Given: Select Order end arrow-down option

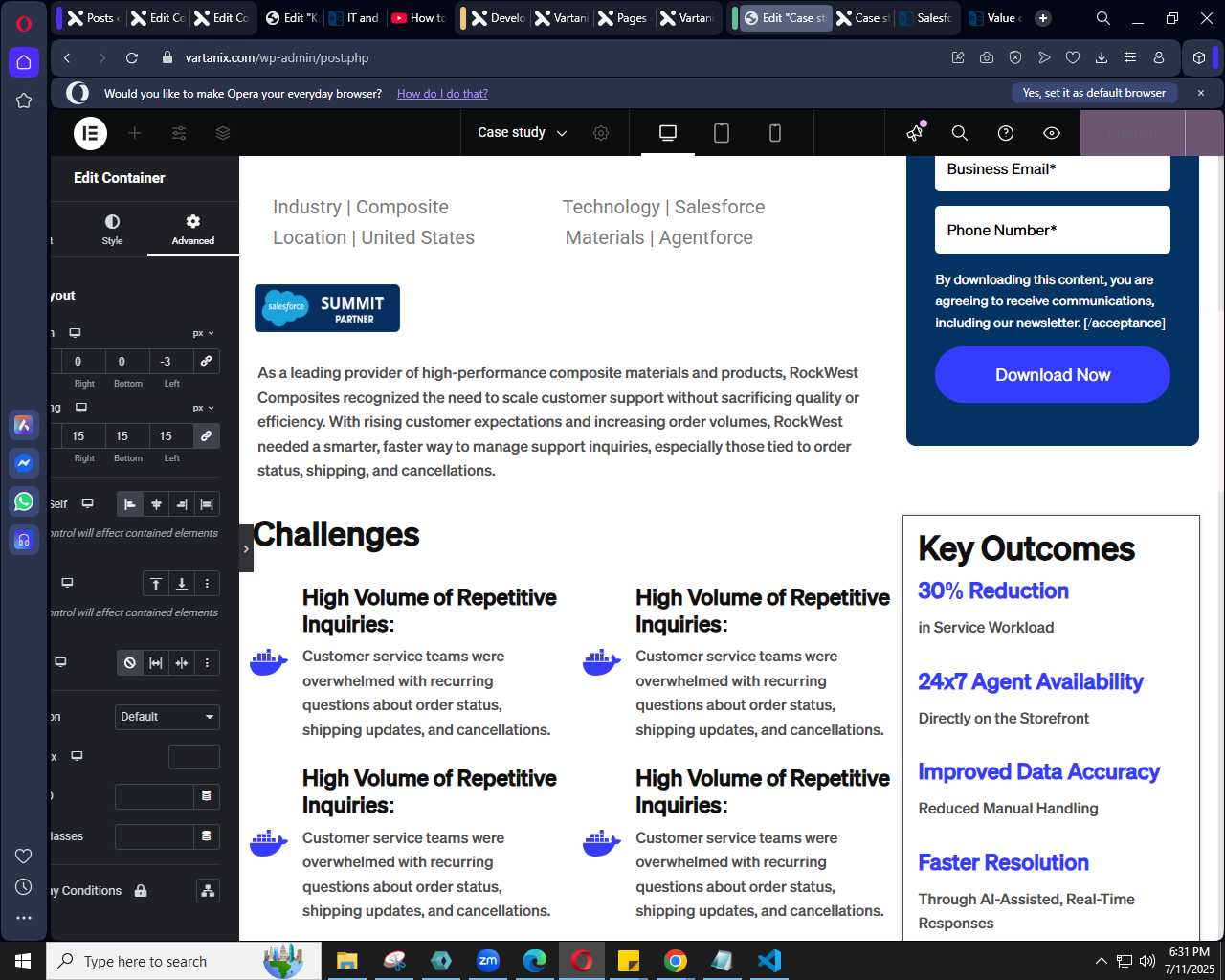Looking at the screenshot, I should point(182,583).
